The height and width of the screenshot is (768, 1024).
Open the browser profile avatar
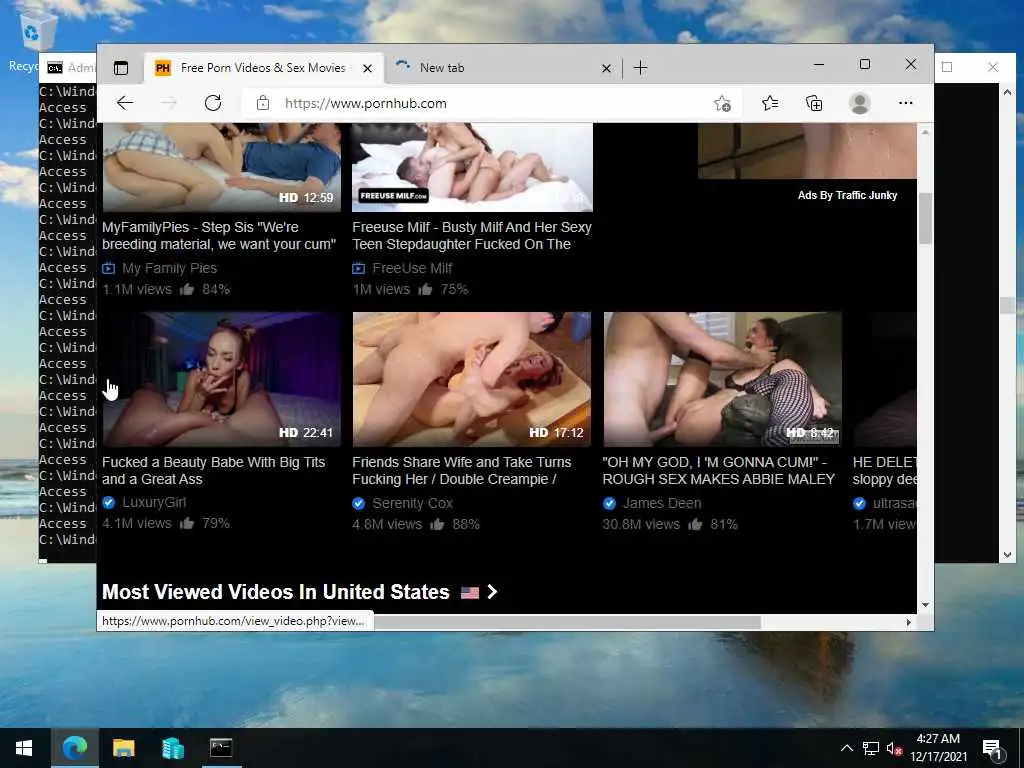click(859, 103)
